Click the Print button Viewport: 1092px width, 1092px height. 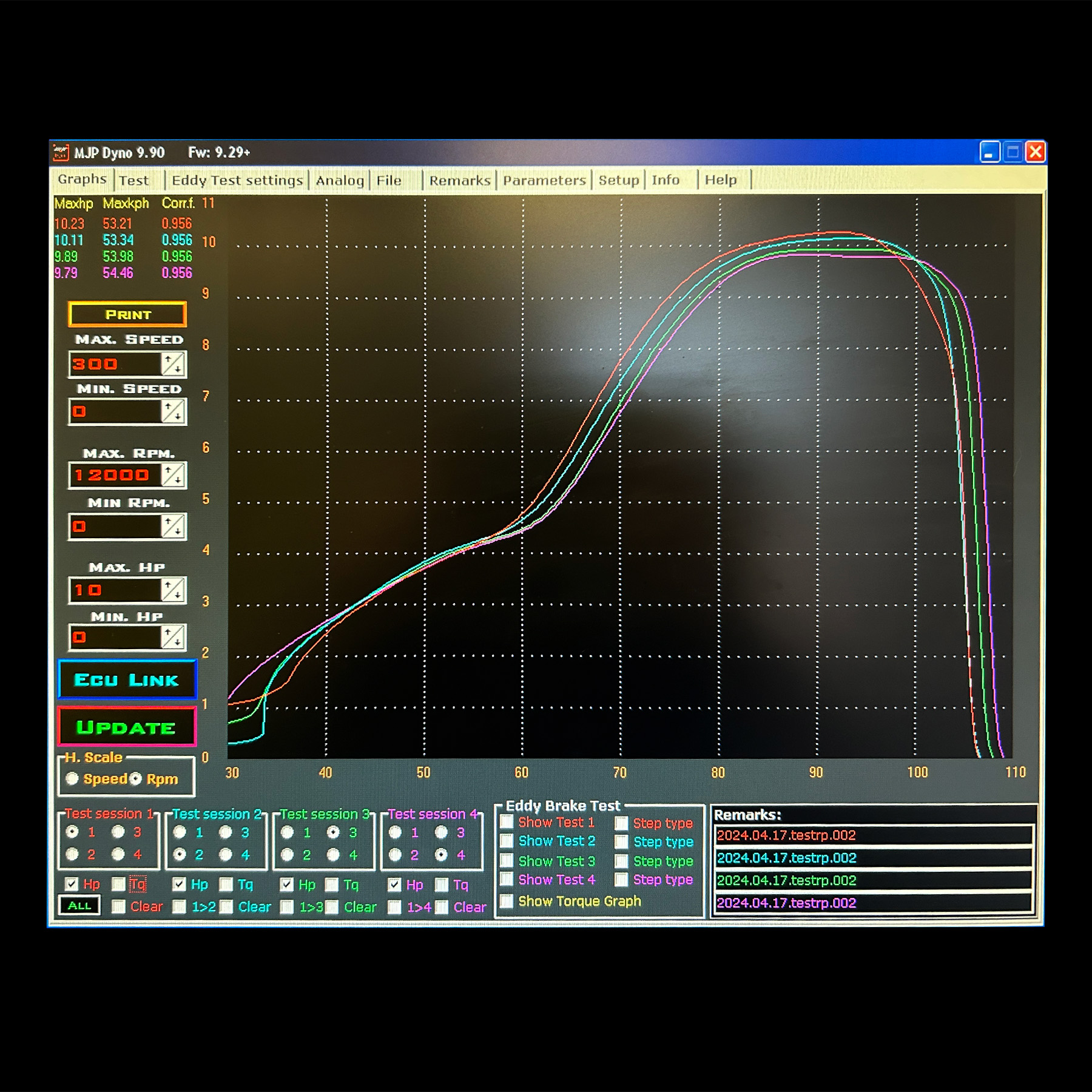(127, 314)
